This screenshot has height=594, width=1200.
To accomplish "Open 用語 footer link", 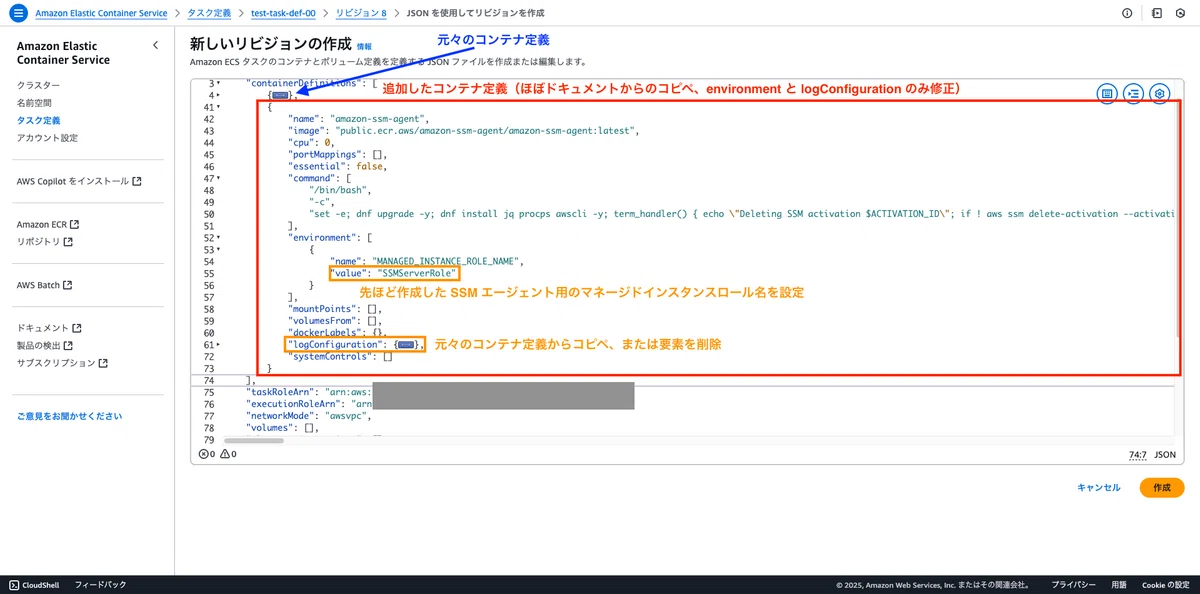I will 1119,584.
